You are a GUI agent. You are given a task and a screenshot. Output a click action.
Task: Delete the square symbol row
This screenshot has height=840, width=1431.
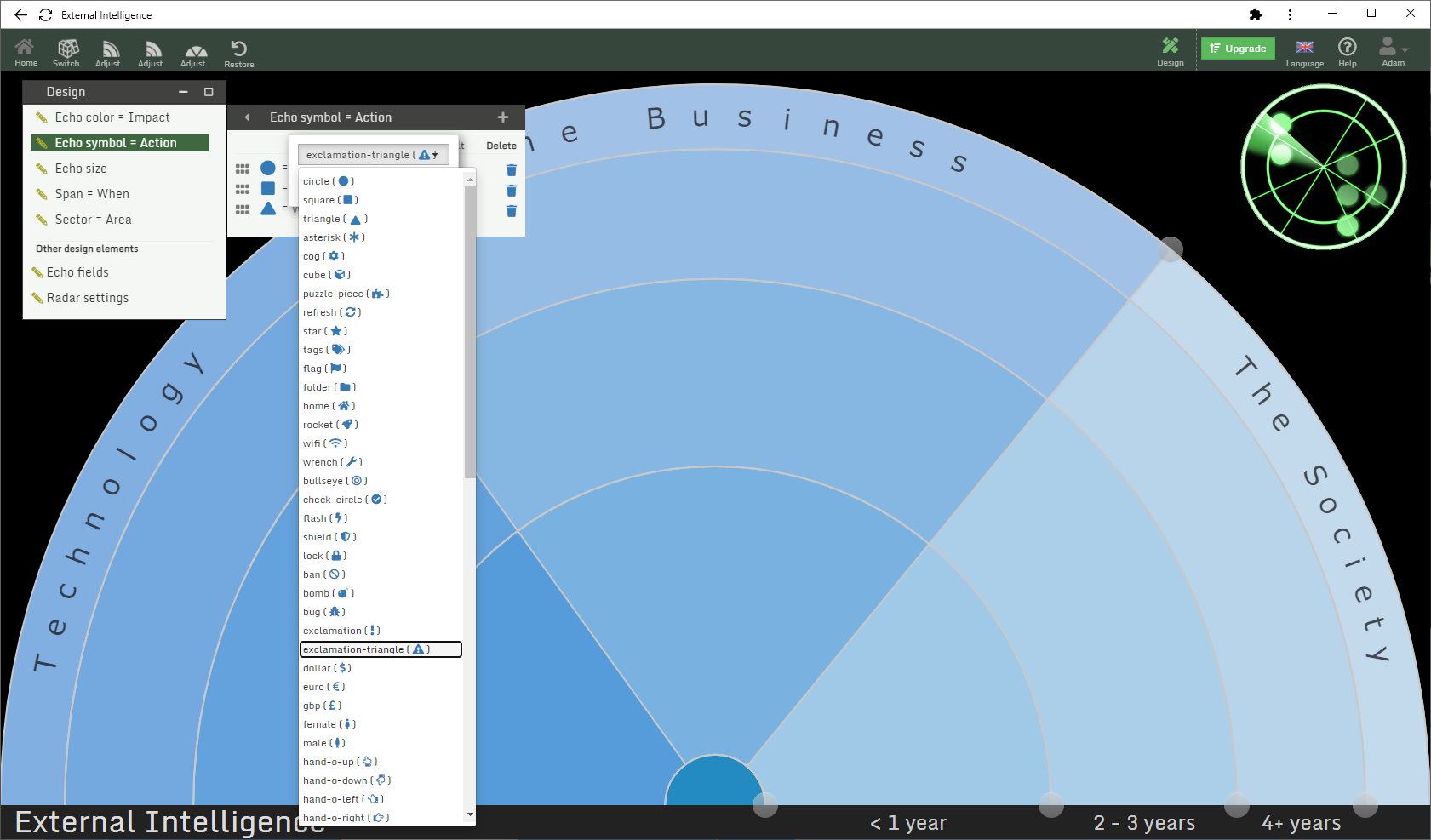[512, 191]
